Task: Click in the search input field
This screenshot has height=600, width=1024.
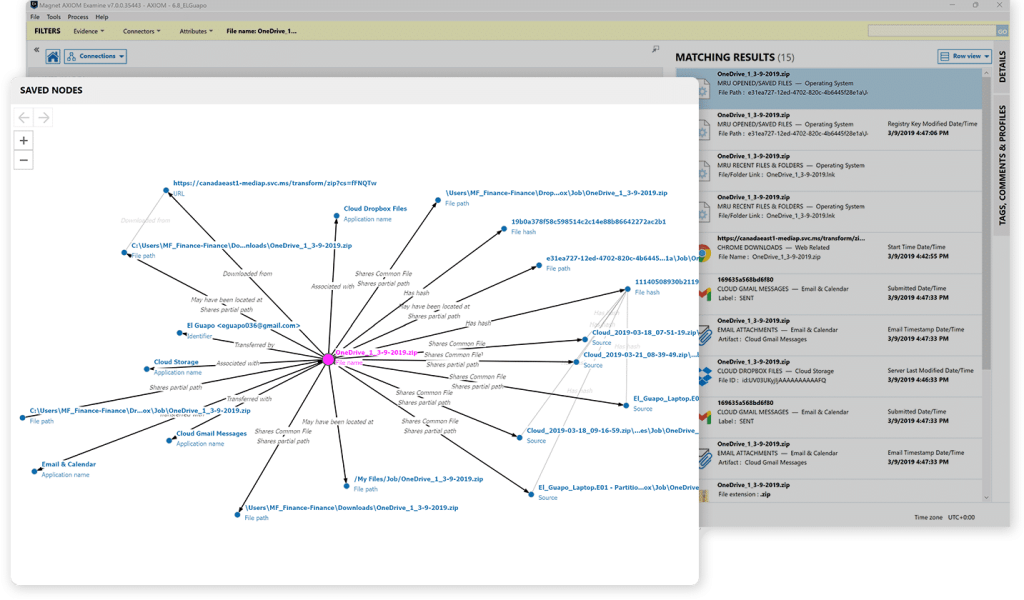Action: (930, 31)
